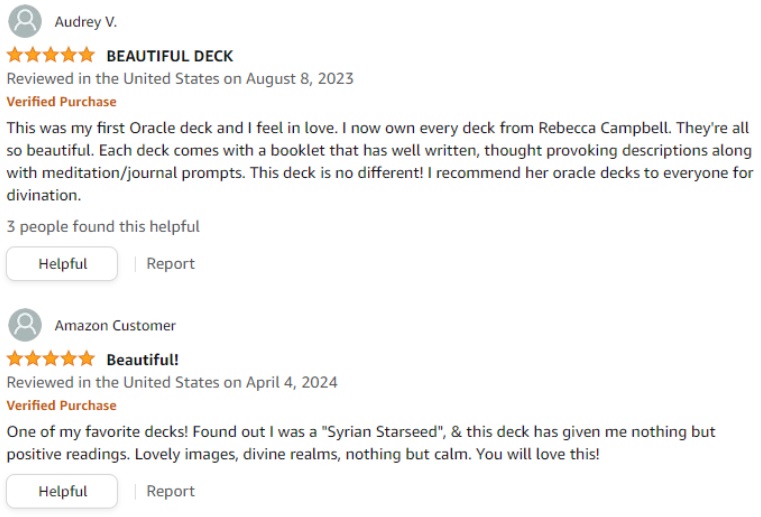This screenshot has height=517, width=761.
Task: Click the Amazon Customer profile avatar icon
Action: point(24,325)
